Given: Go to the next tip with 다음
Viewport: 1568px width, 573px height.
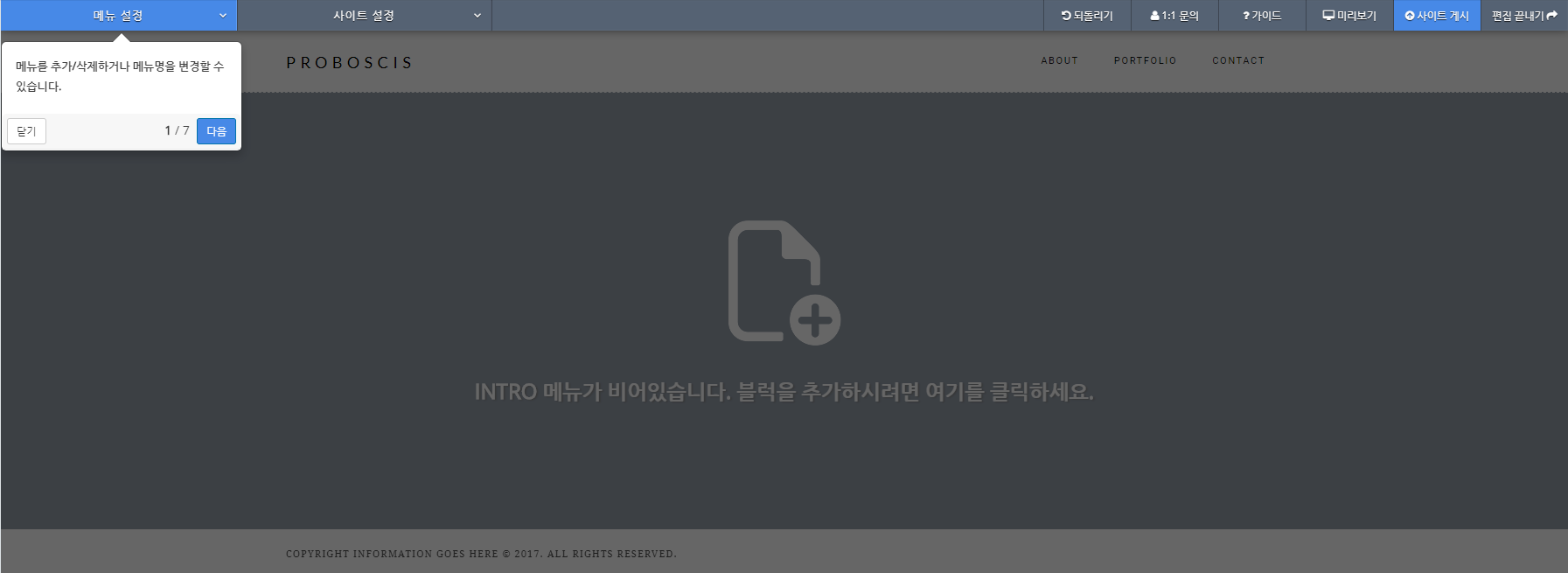Looking at the screenshot, I should (216, 131).
